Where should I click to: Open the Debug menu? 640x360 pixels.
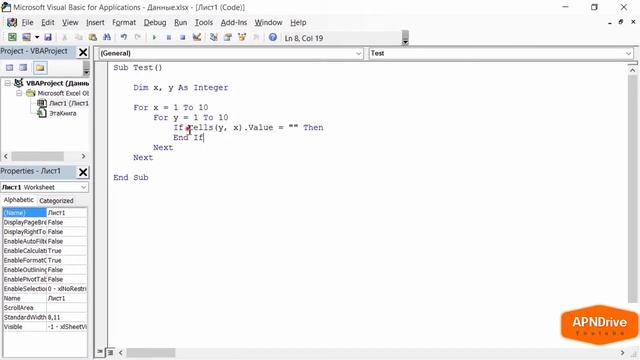coord(155,22)
